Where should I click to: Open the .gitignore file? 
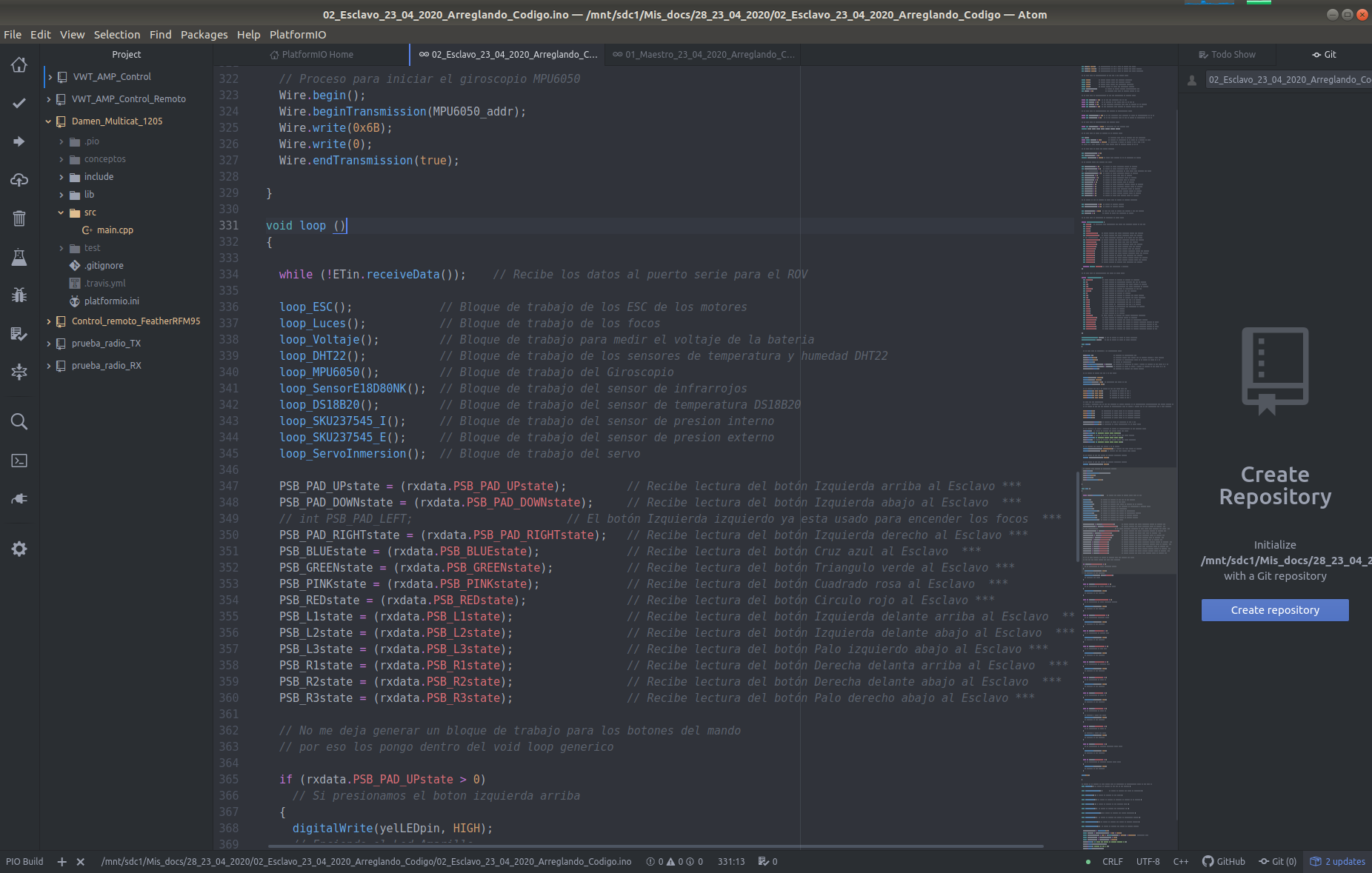(x=104, y=266)
